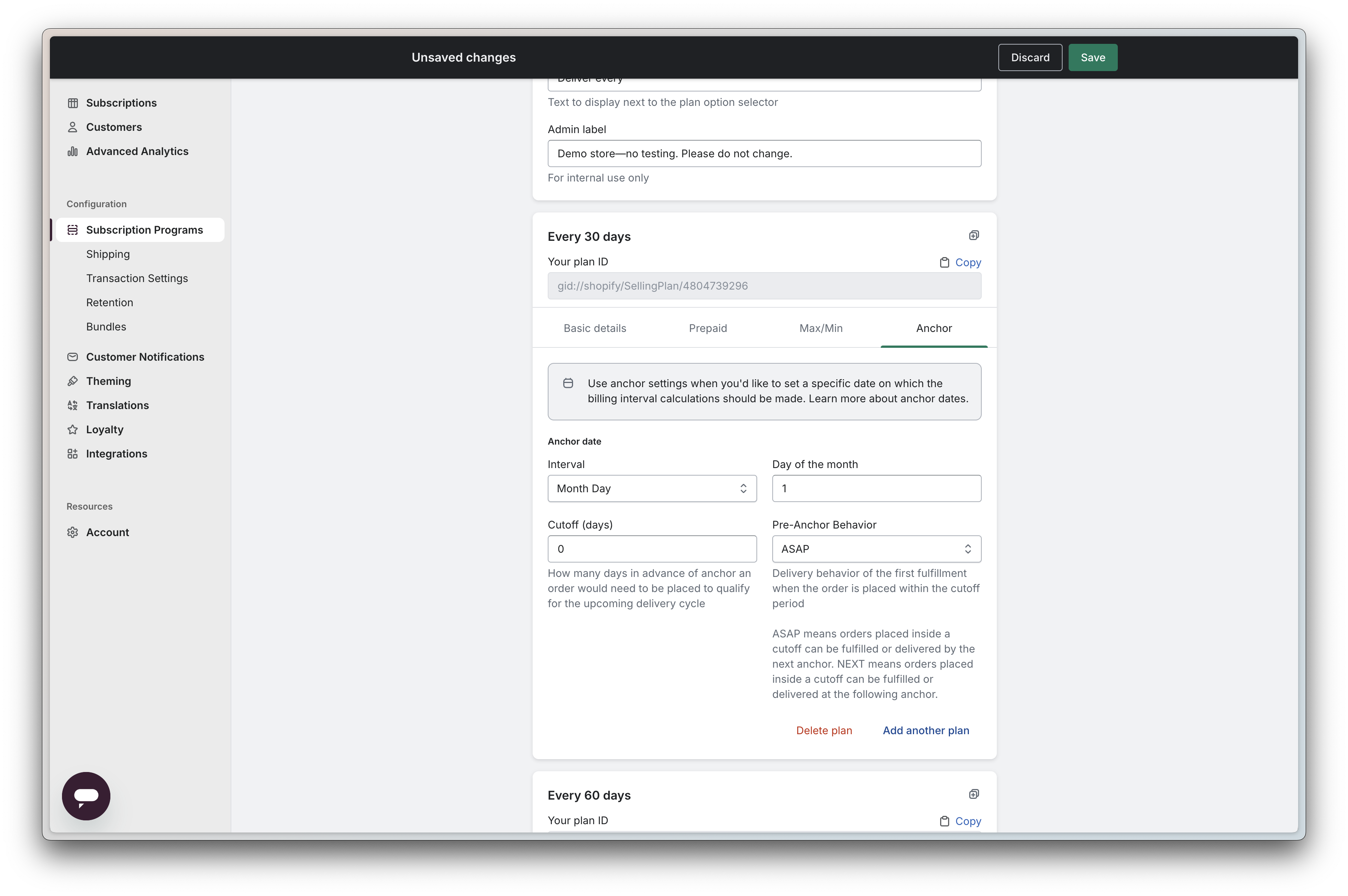Click the green Save button
The image size is (1348, 896).
[1093, 58]
